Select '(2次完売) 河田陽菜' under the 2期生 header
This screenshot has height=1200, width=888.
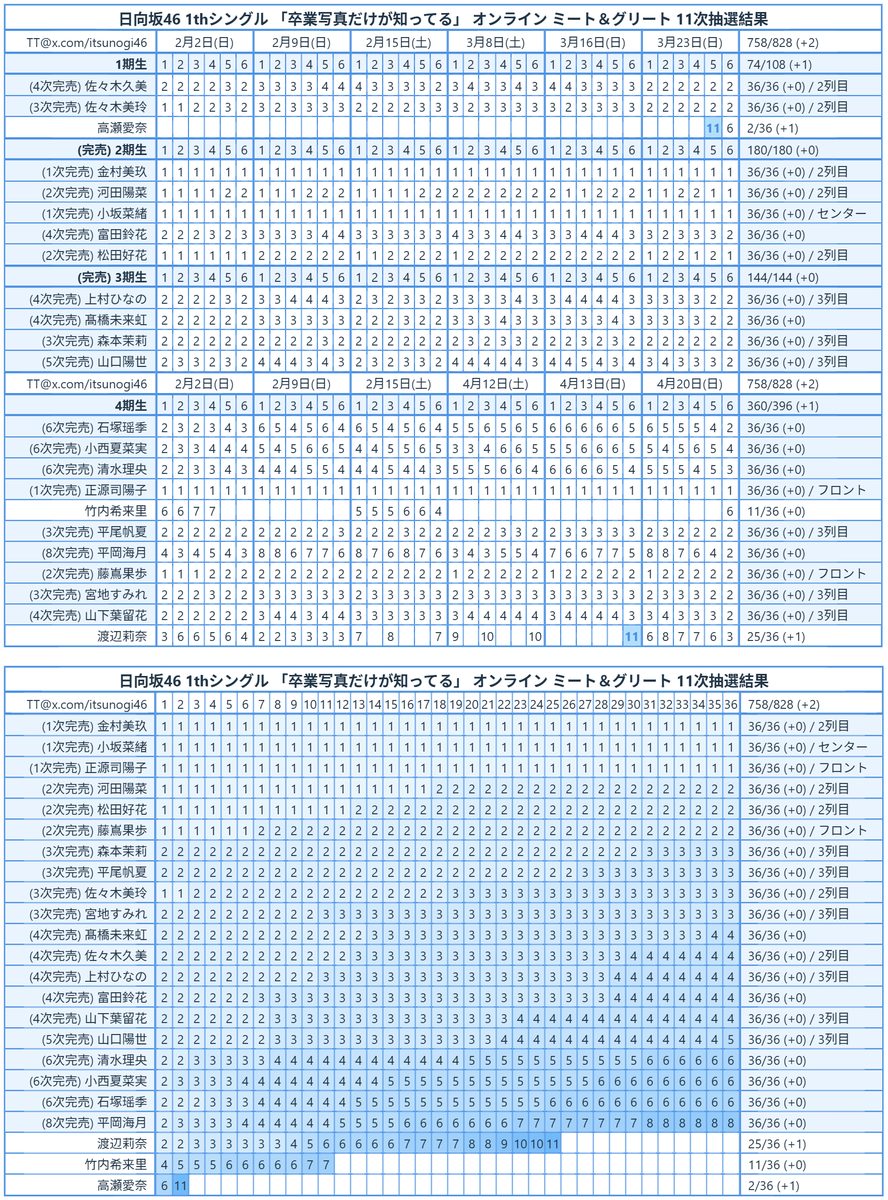(94, 192)
